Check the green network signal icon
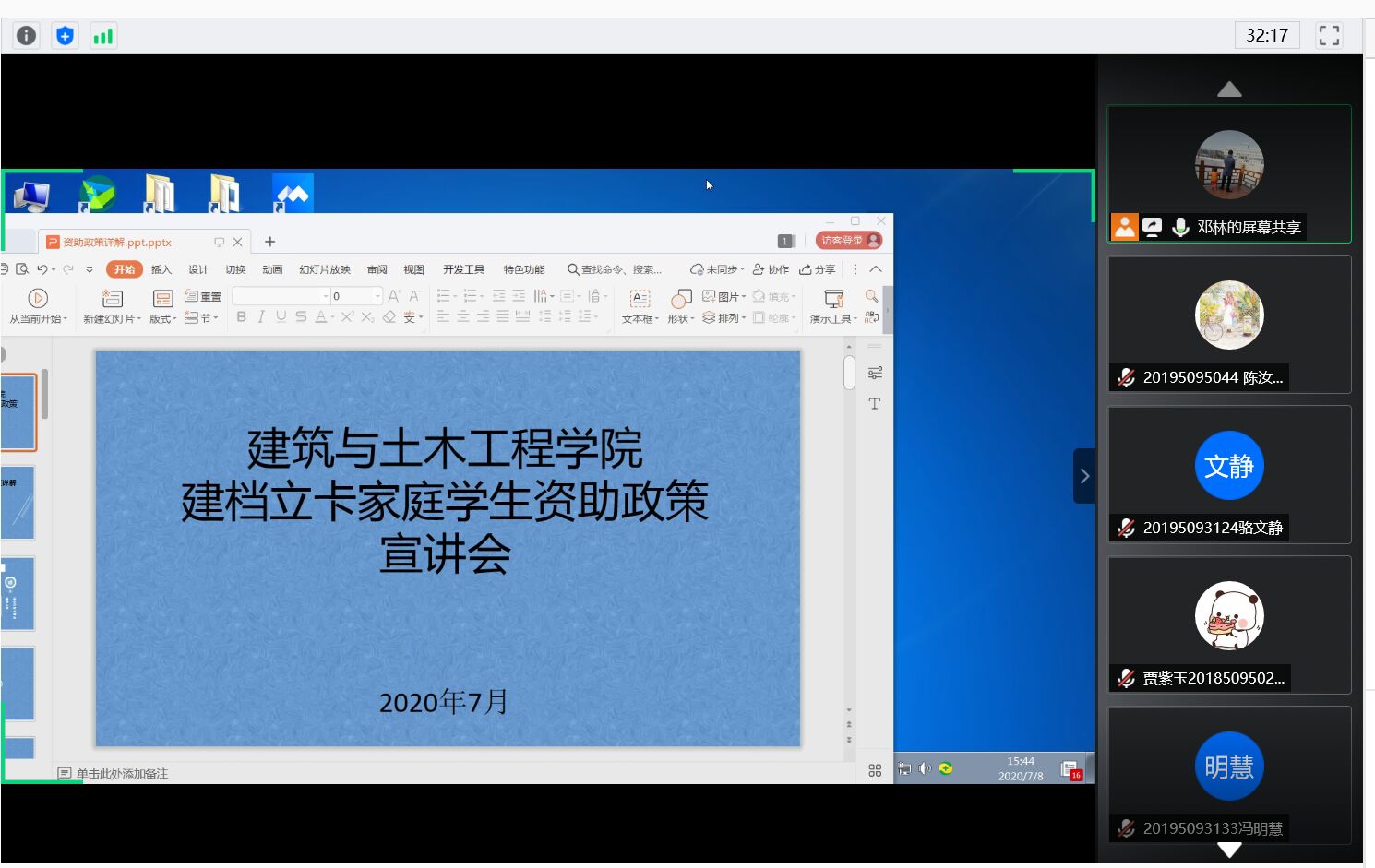 point(103,36)
